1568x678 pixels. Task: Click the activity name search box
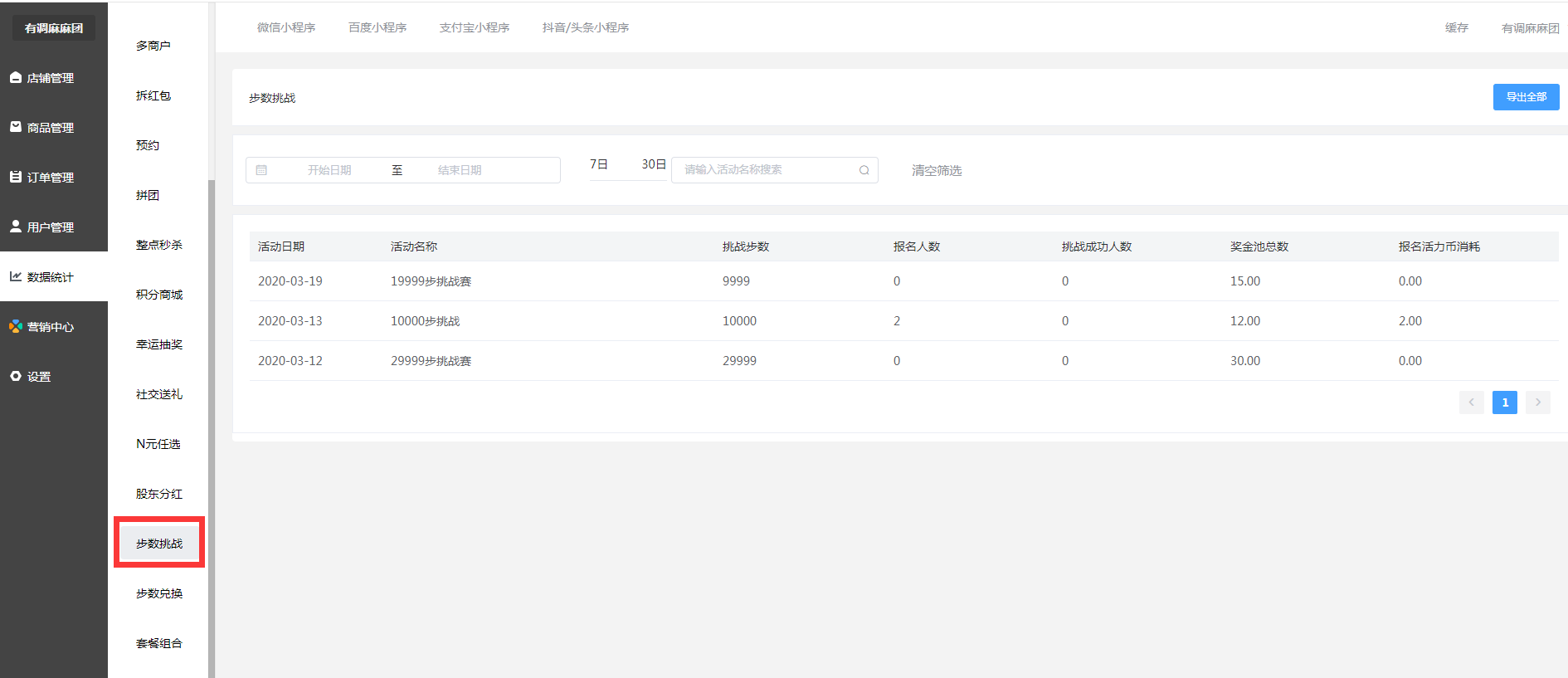[x=775, y=170]
